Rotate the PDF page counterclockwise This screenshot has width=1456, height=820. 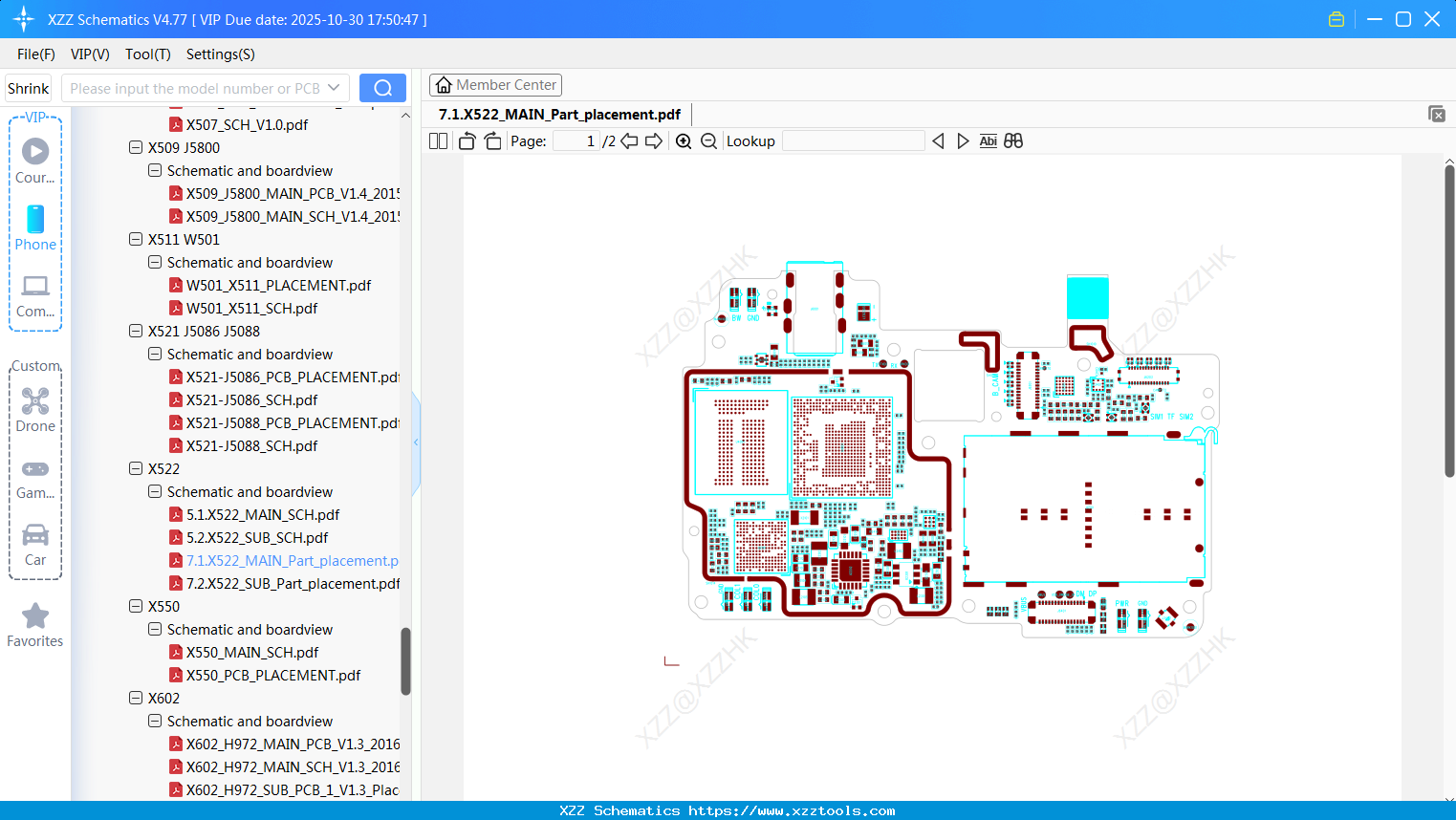[466, 140]
